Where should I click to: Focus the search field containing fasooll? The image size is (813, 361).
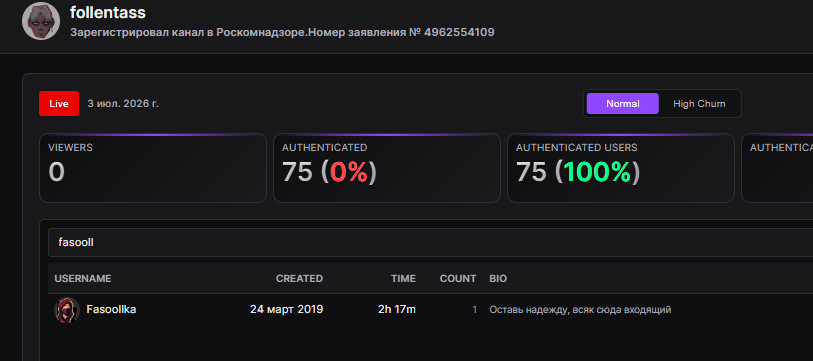pyautogui.click(x=430, y=242)
